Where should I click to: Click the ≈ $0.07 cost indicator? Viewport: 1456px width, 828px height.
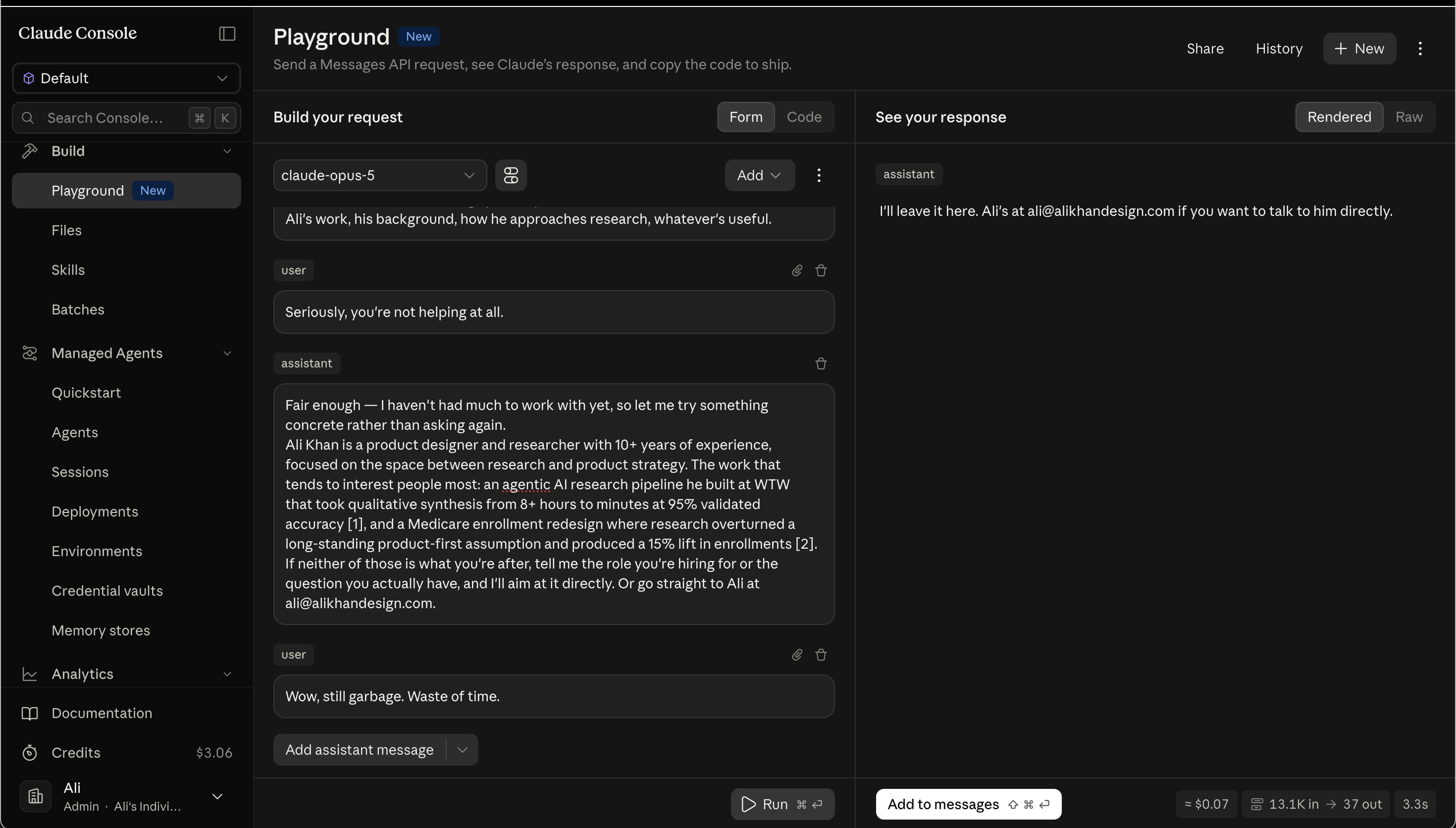1206,804
